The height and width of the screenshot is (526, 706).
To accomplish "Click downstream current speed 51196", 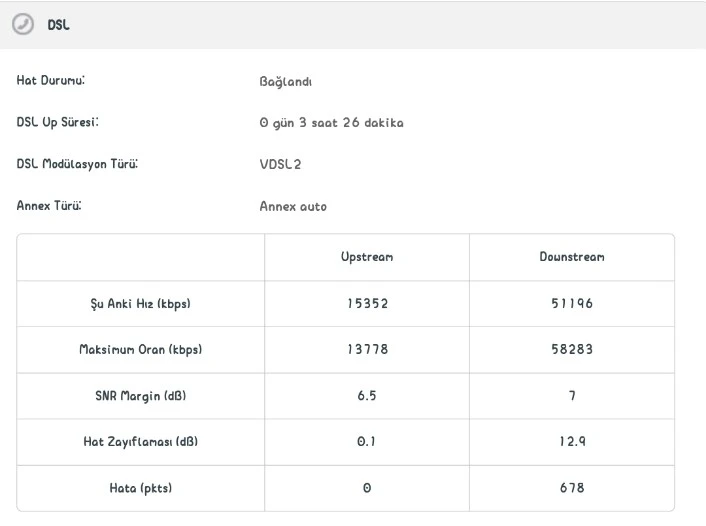I will coord(572,304).
